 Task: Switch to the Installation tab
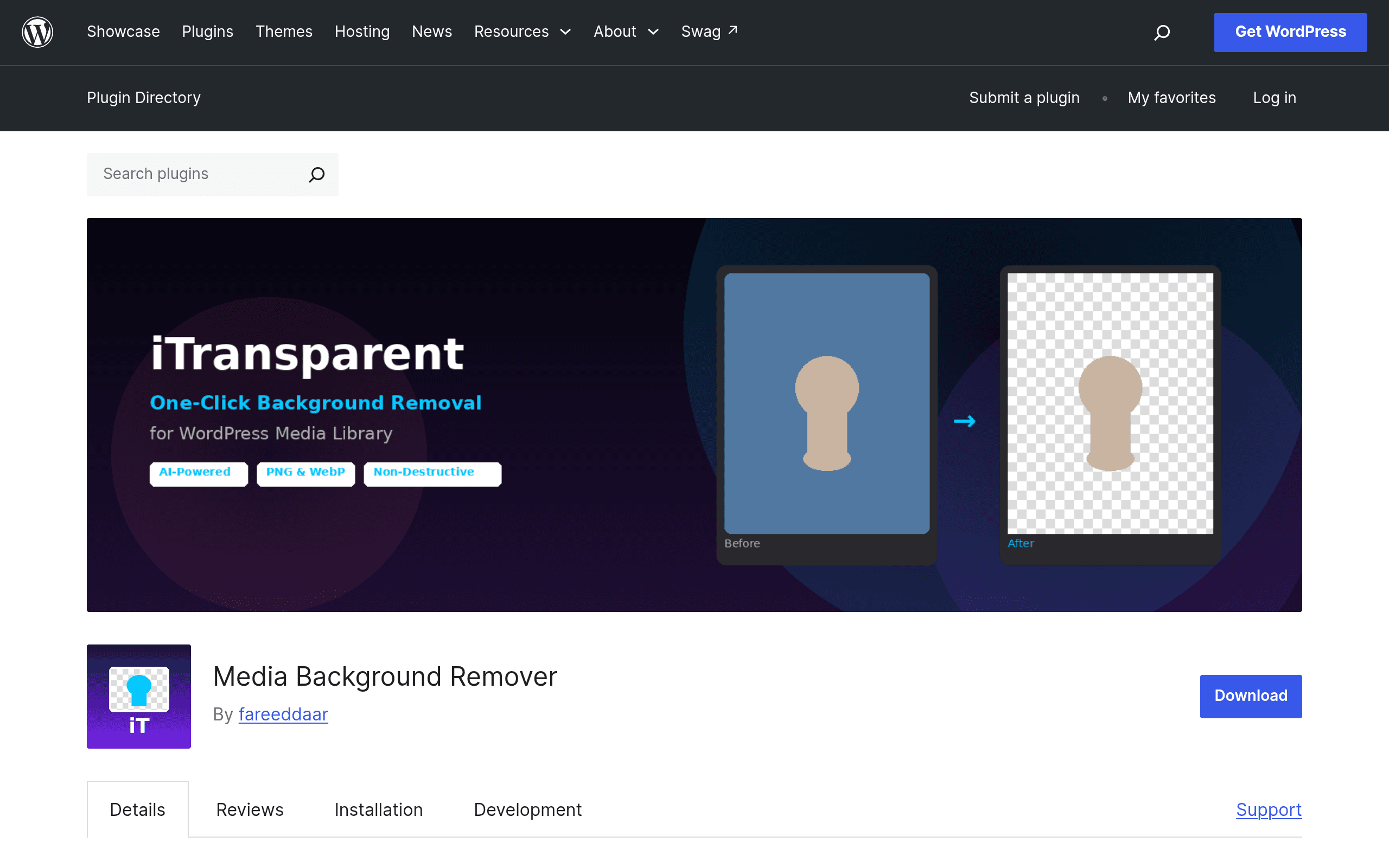378,809
